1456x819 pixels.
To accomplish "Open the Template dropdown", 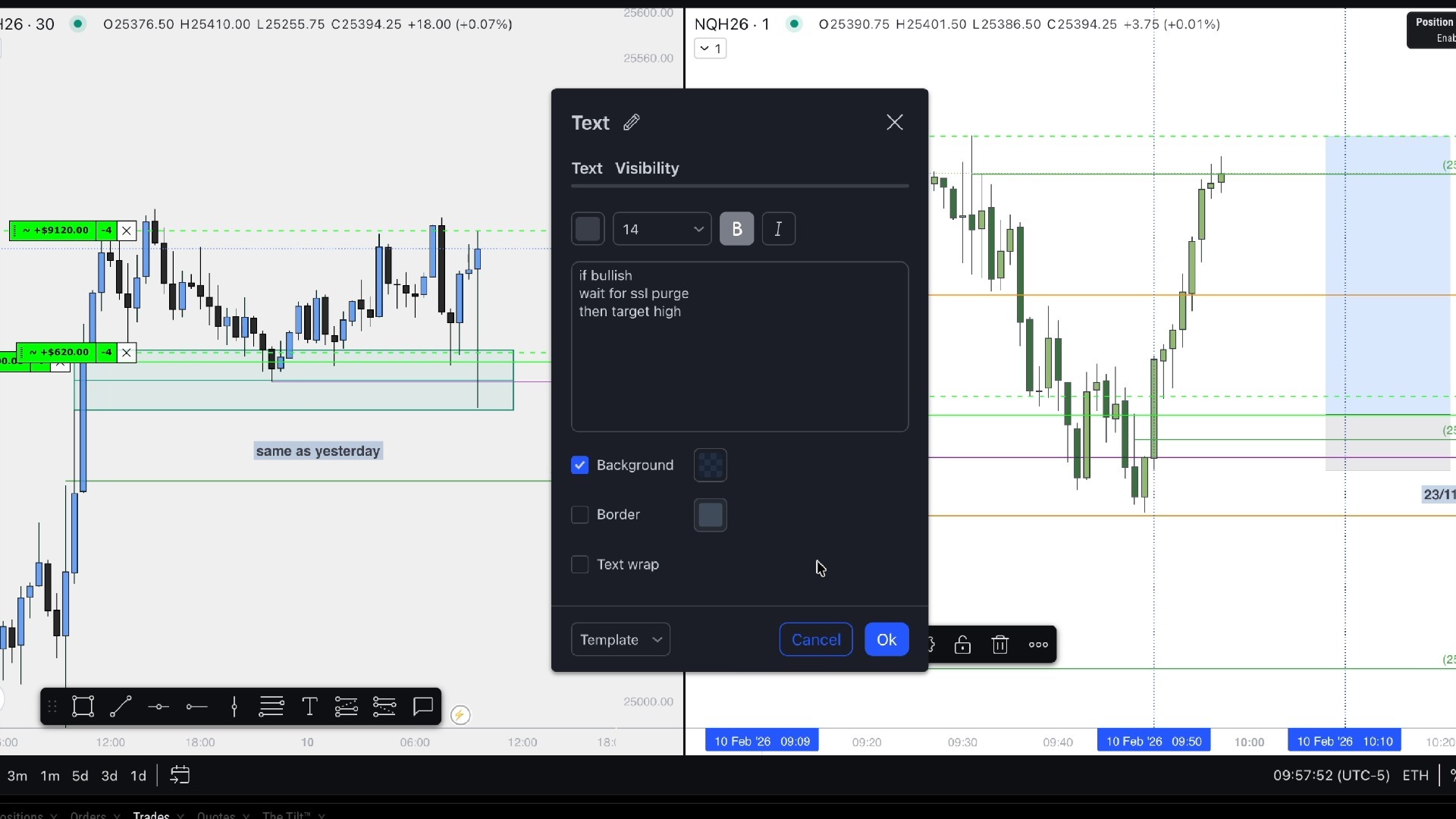I will 620,639.
